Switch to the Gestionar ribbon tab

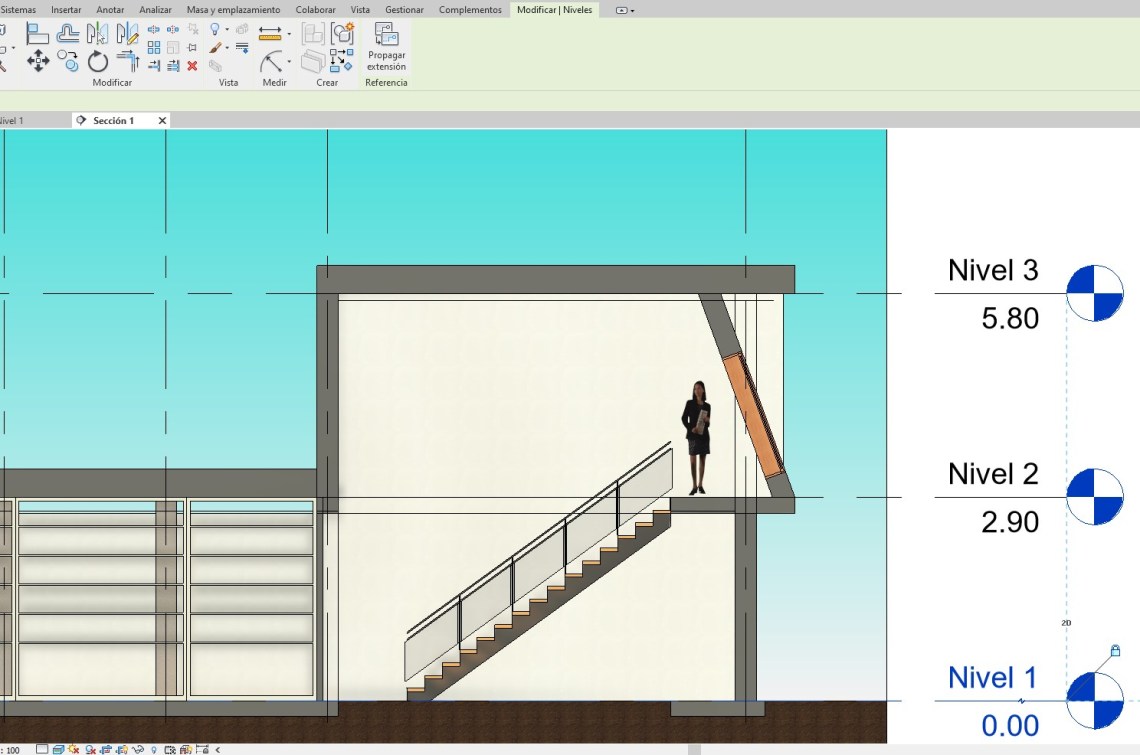coord(404,10)
